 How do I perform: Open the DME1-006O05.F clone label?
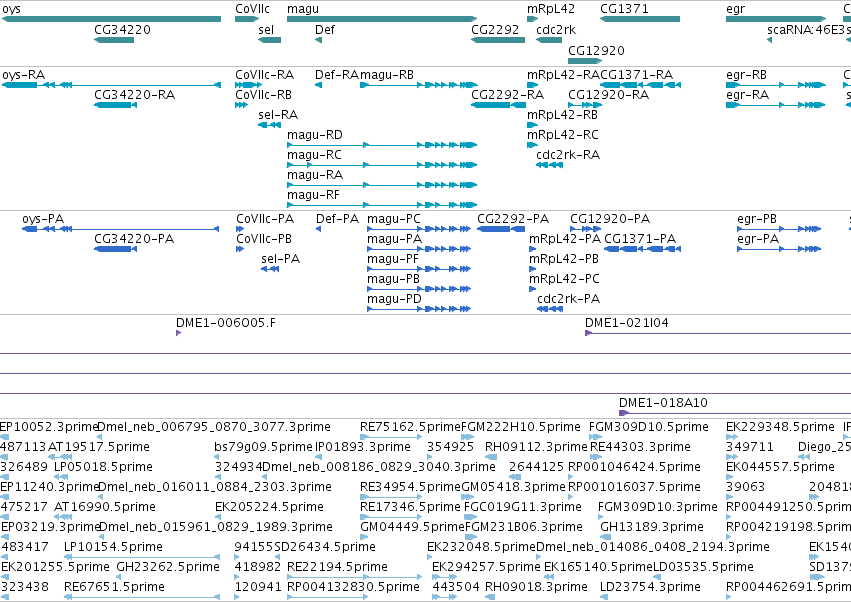click(226, 323)
